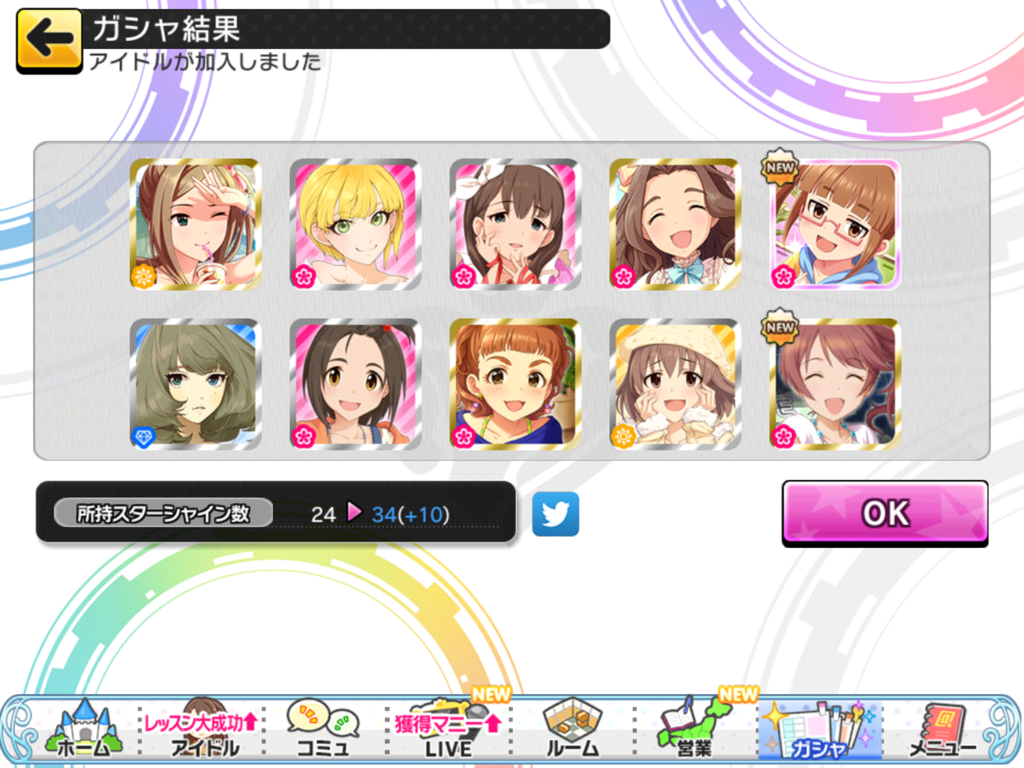The image size is (1024, 768).
Task: Confirm with the pink OK button
Action: coord(885,513)
